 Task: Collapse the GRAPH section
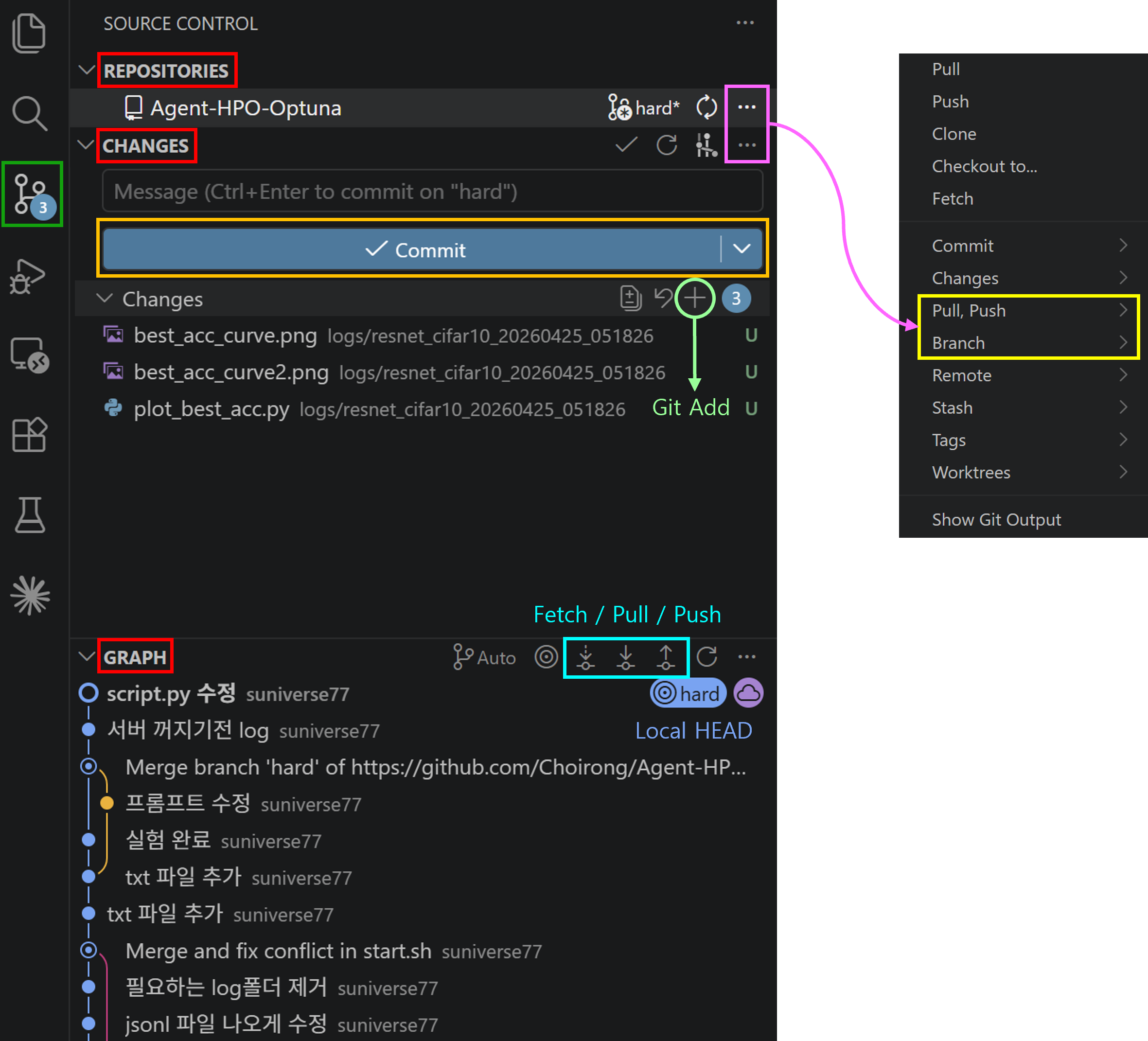(x=87, y=656)
